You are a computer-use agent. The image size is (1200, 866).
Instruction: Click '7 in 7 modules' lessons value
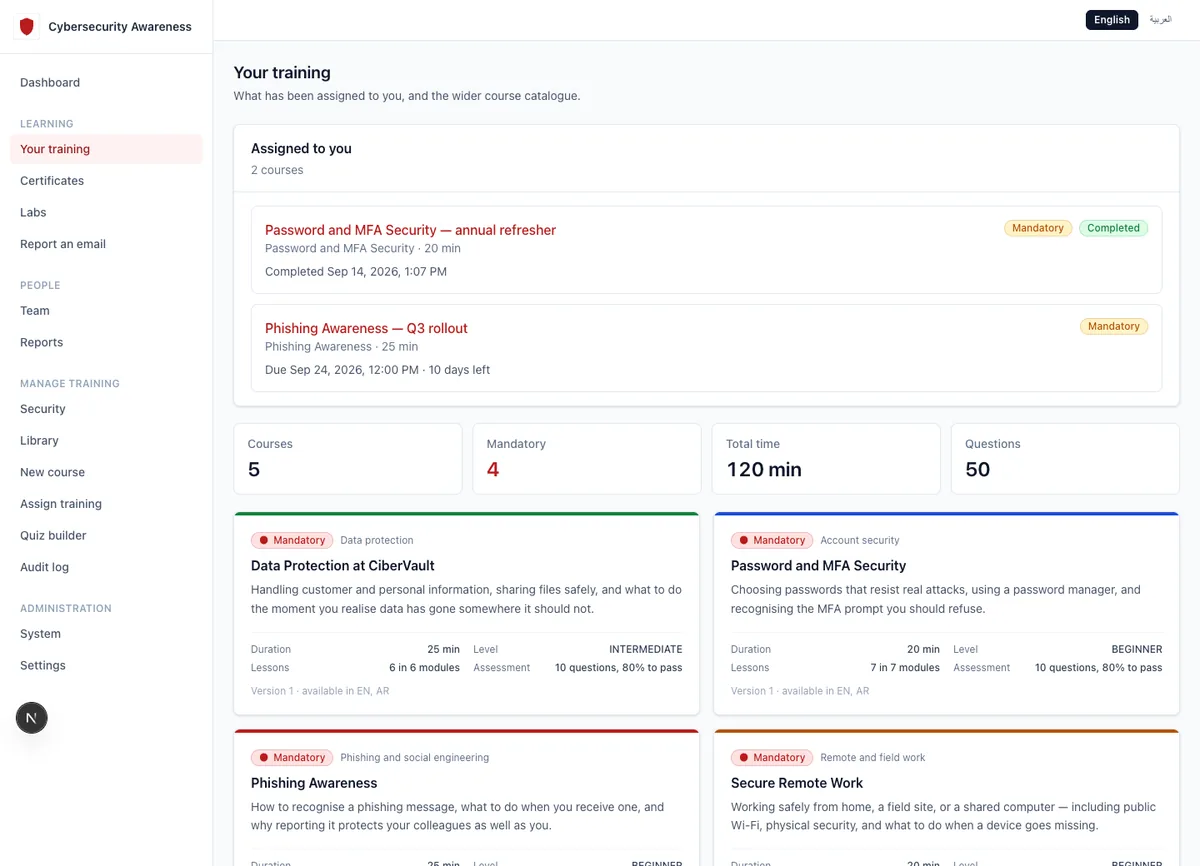click(x=905, y=668)
